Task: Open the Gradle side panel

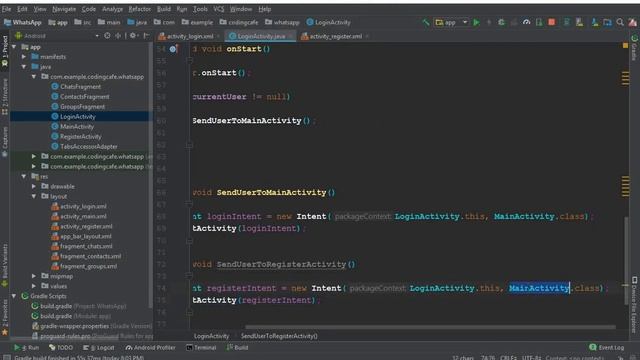Action: 634,48
